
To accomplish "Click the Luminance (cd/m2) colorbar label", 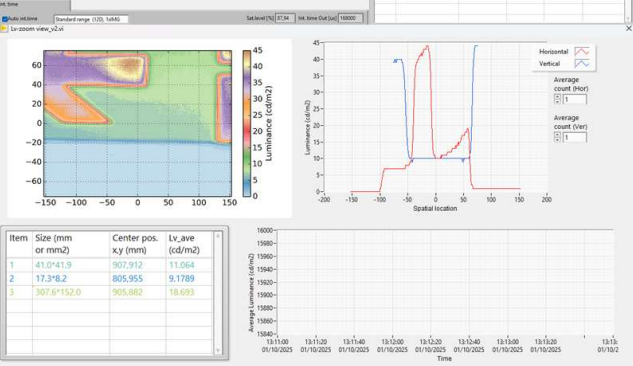I will 269,123.
